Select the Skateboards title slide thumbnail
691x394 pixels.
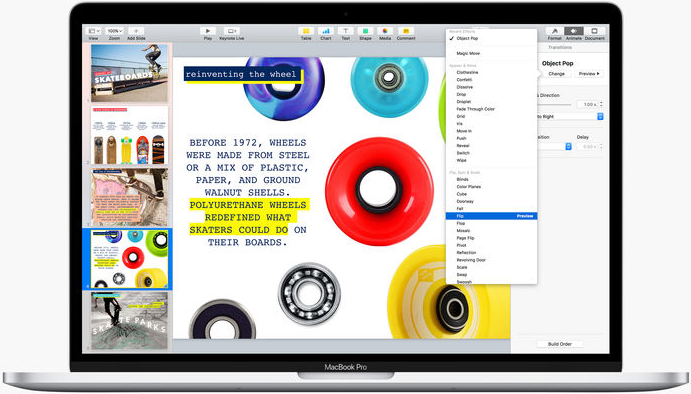coord(129,73)
